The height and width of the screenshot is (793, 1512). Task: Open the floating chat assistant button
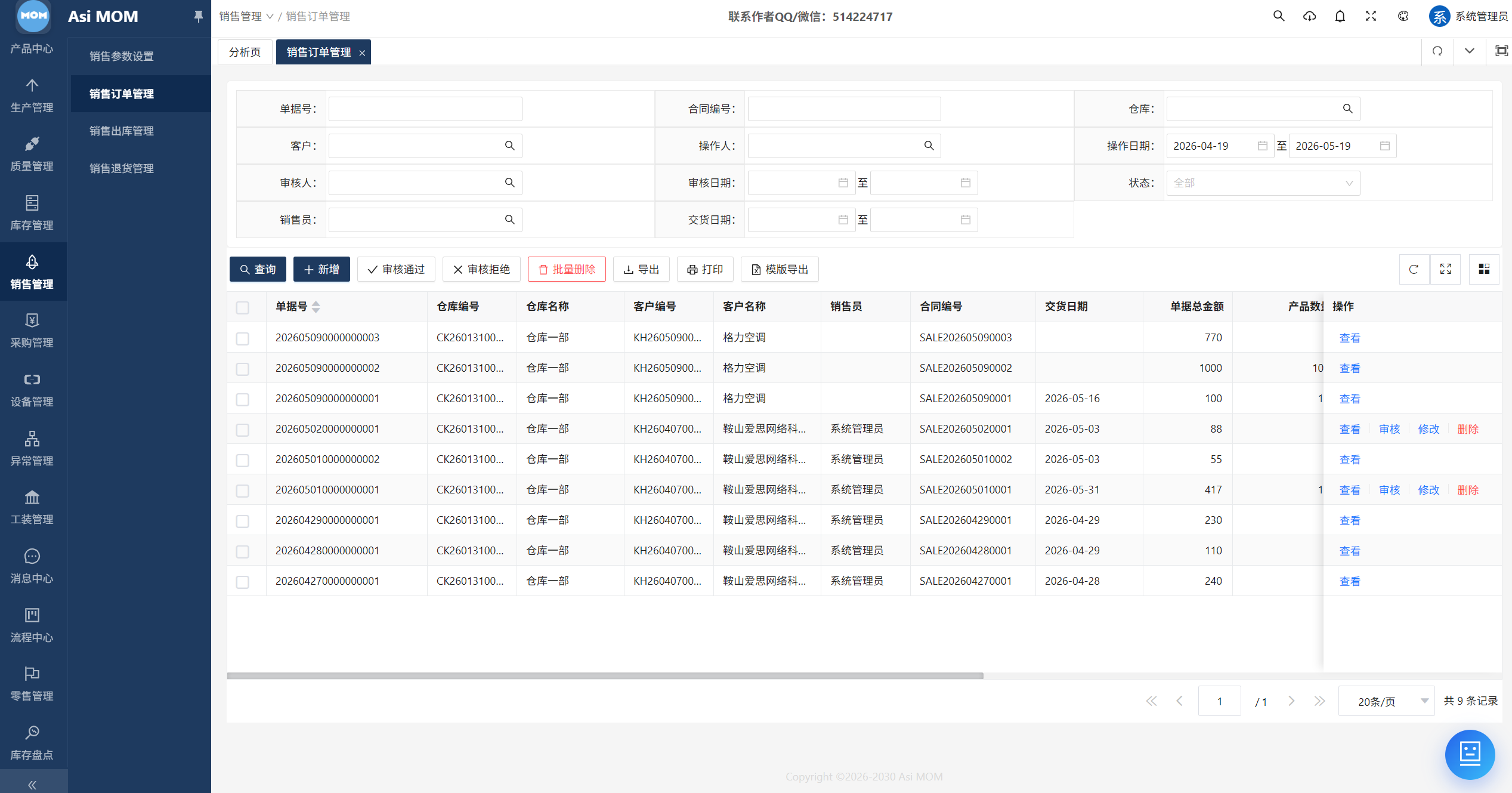(1470, 754)
